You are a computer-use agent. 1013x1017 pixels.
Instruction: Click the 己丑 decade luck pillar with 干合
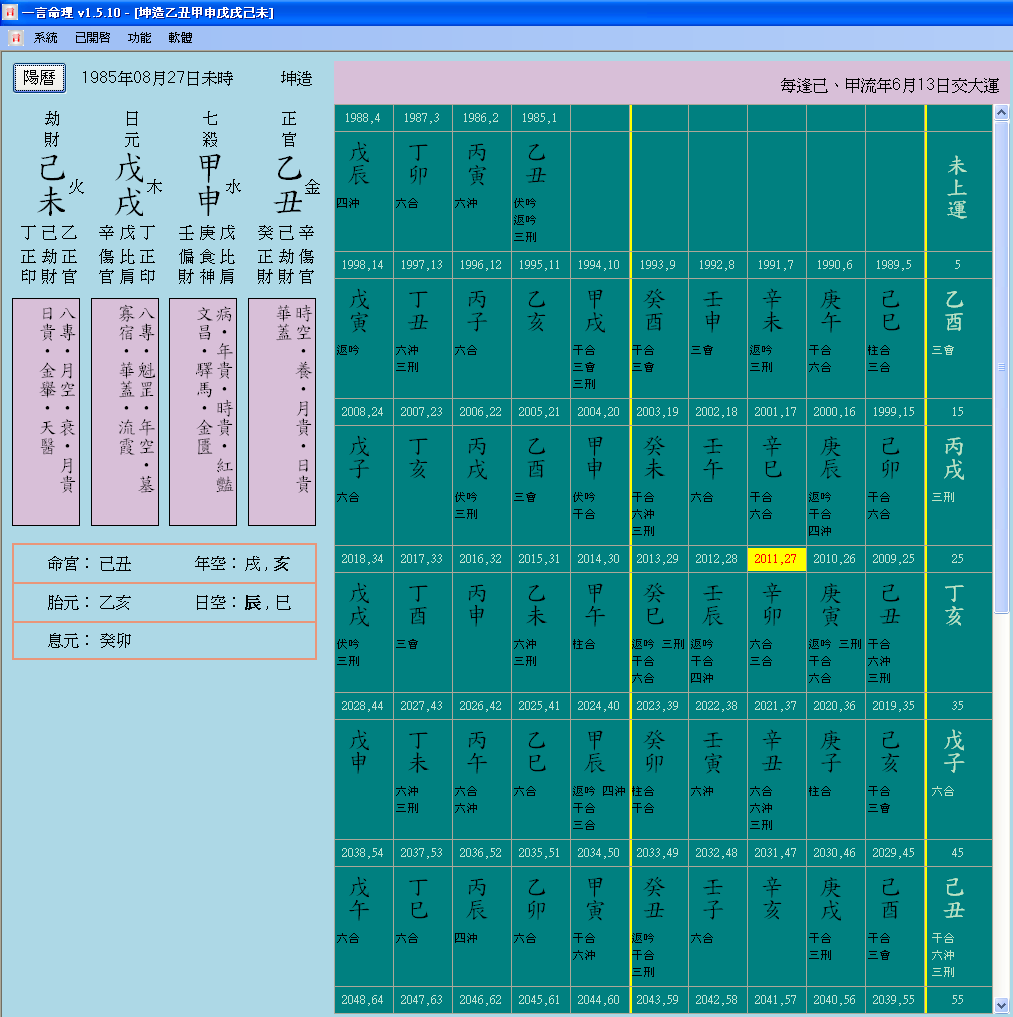(x=958, y=926)
